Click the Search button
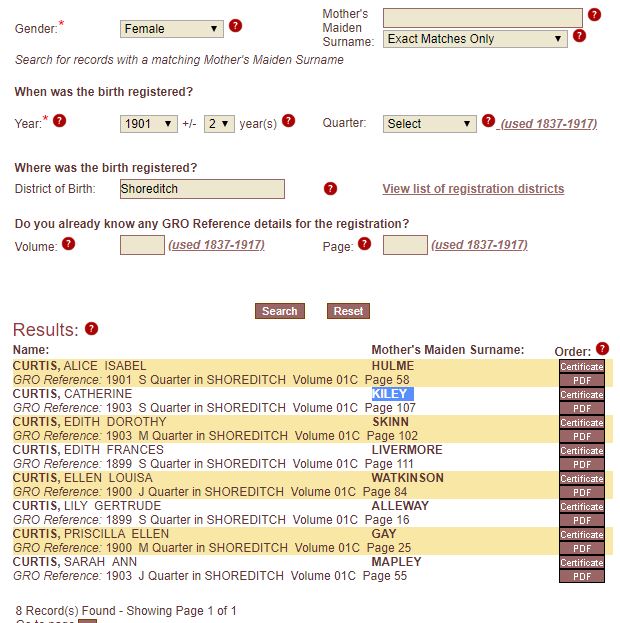The width and height of the screenshot is (620, 623). tap(280, 311)
